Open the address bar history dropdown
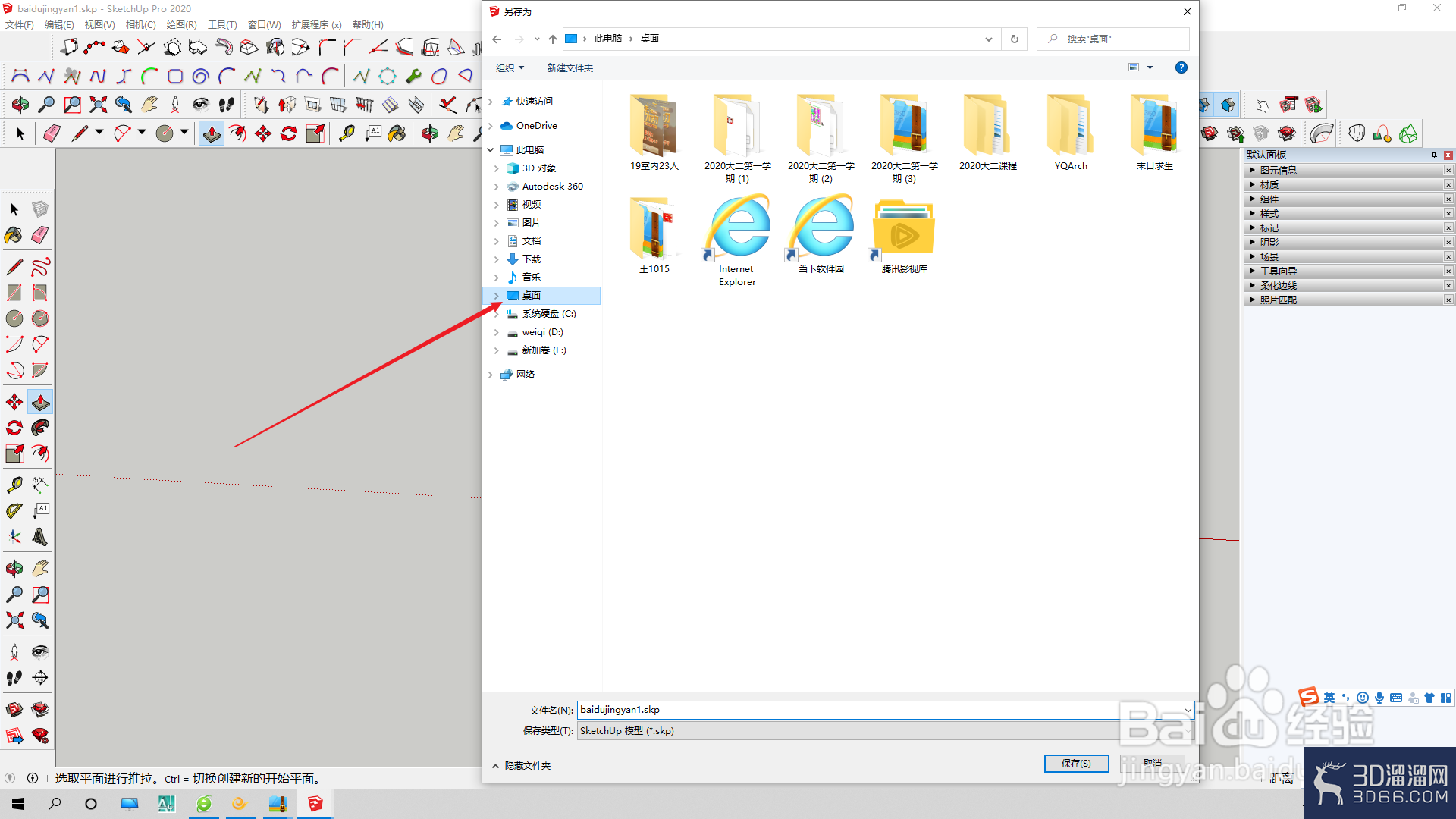Viewport: 1456px width, 819px height. 988,39
